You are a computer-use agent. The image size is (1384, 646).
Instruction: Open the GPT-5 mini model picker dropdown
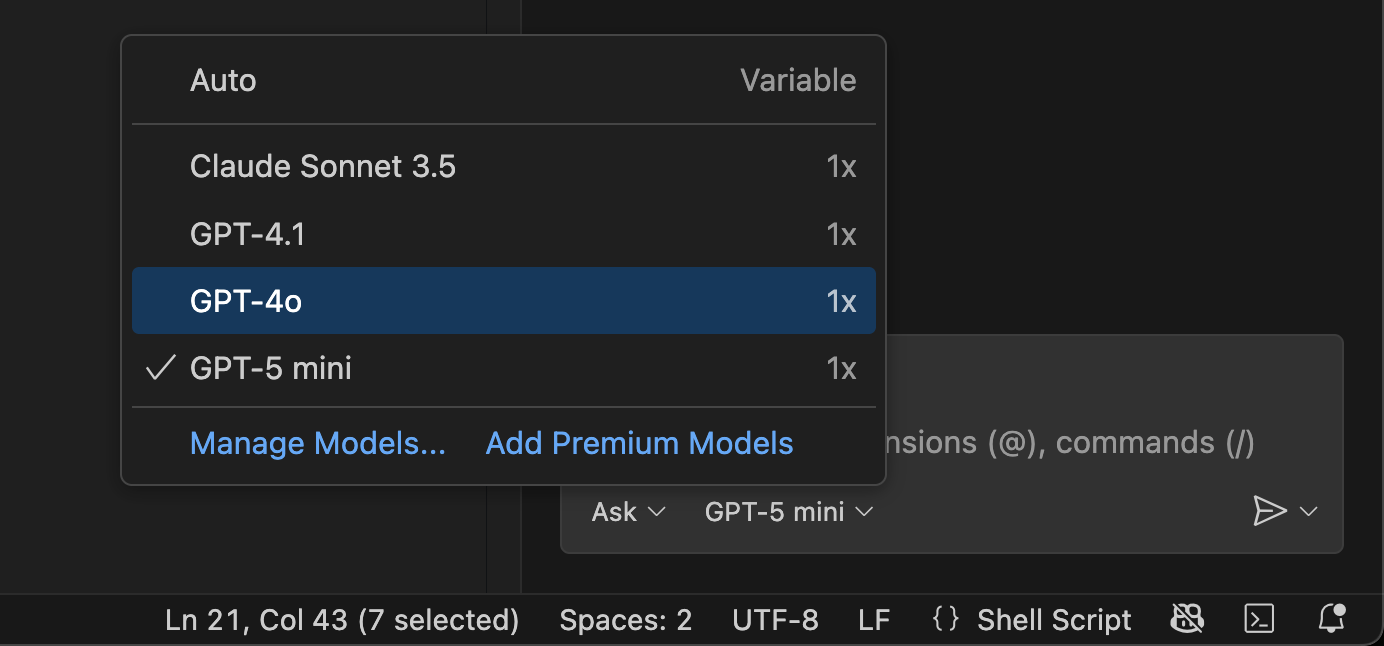click(789, 512)
